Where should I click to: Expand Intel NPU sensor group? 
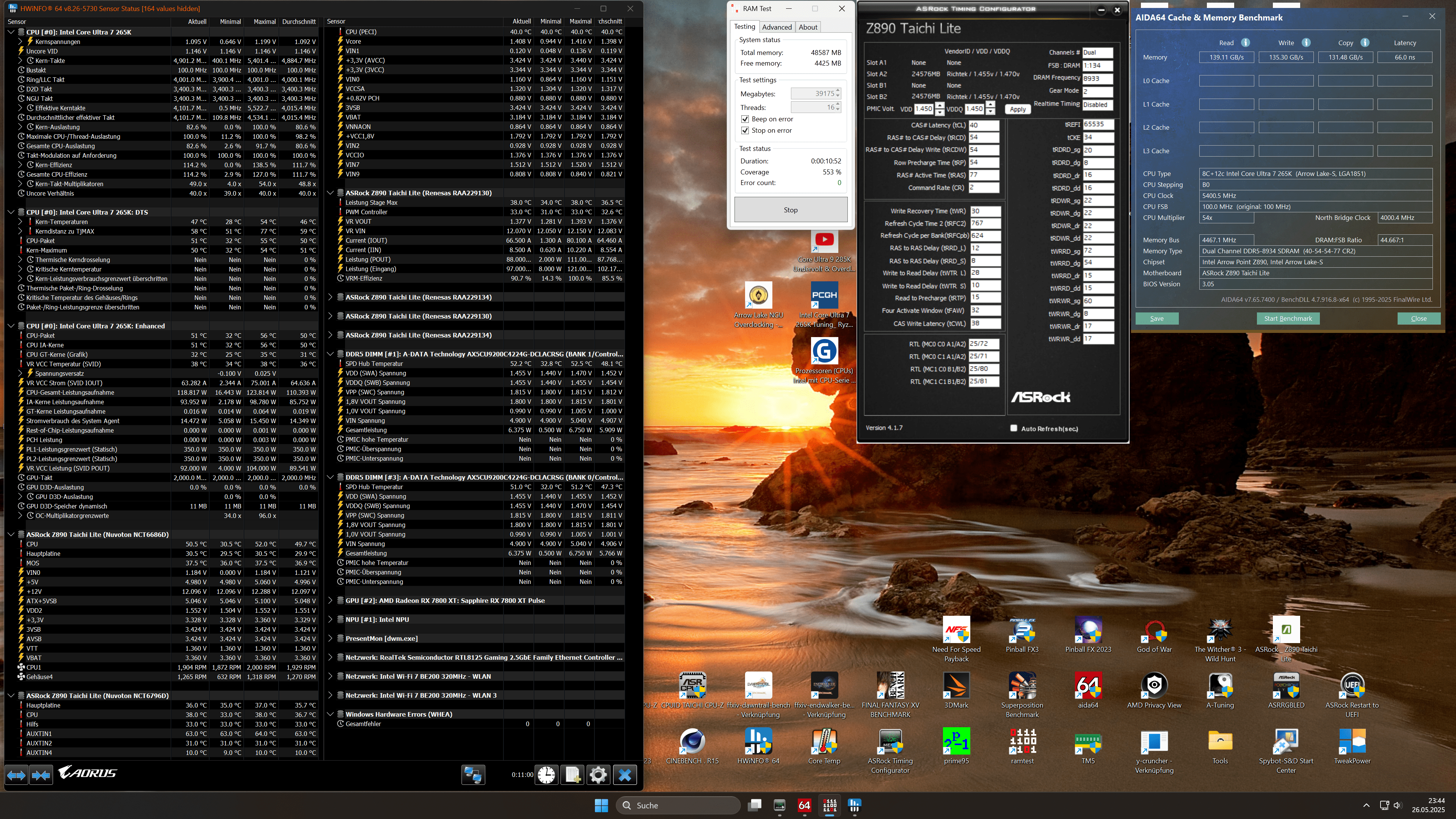click(x=331, y=620)
